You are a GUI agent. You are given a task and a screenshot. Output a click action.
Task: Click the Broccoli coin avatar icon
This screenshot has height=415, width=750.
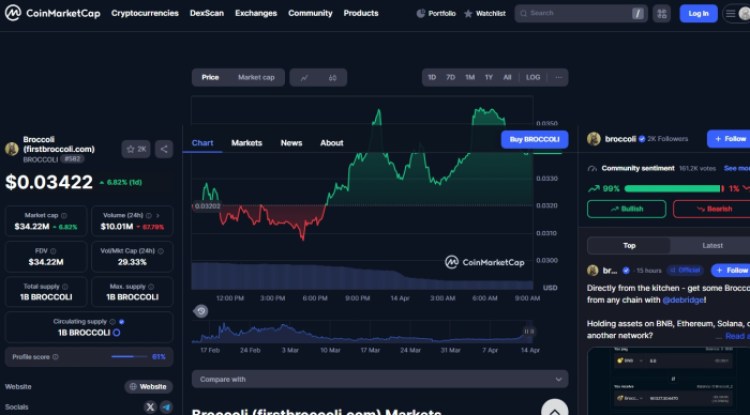pos(11,149)
